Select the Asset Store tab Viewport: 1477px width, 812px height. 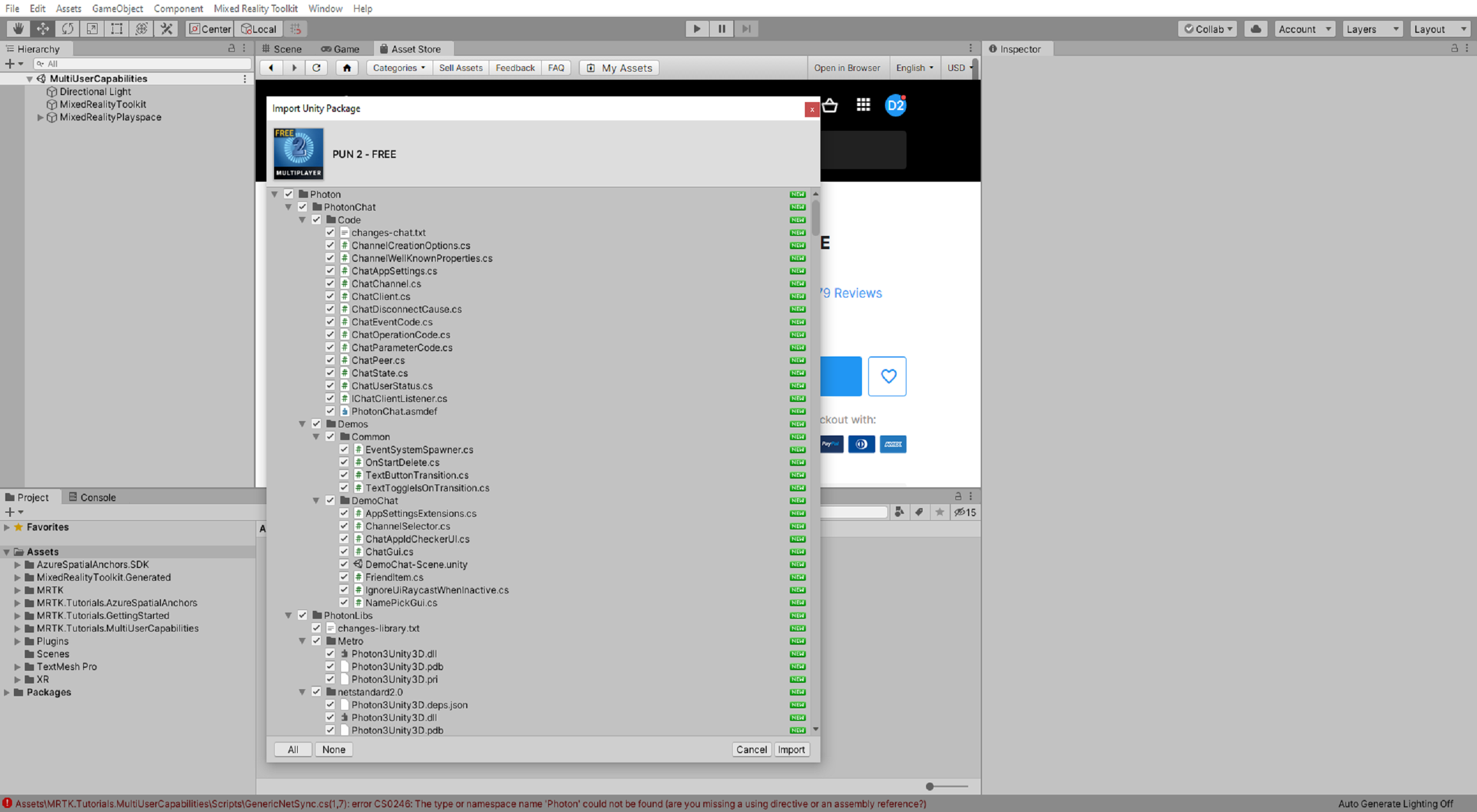click(414, 49)
